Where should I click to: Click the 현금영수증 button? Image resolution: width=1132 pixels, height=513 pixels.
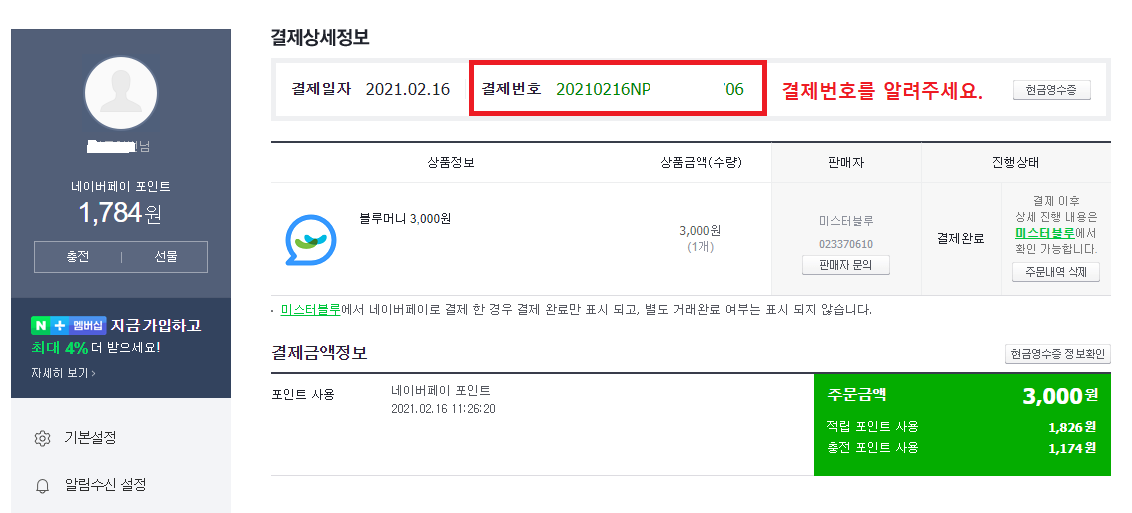point(1052,90)
